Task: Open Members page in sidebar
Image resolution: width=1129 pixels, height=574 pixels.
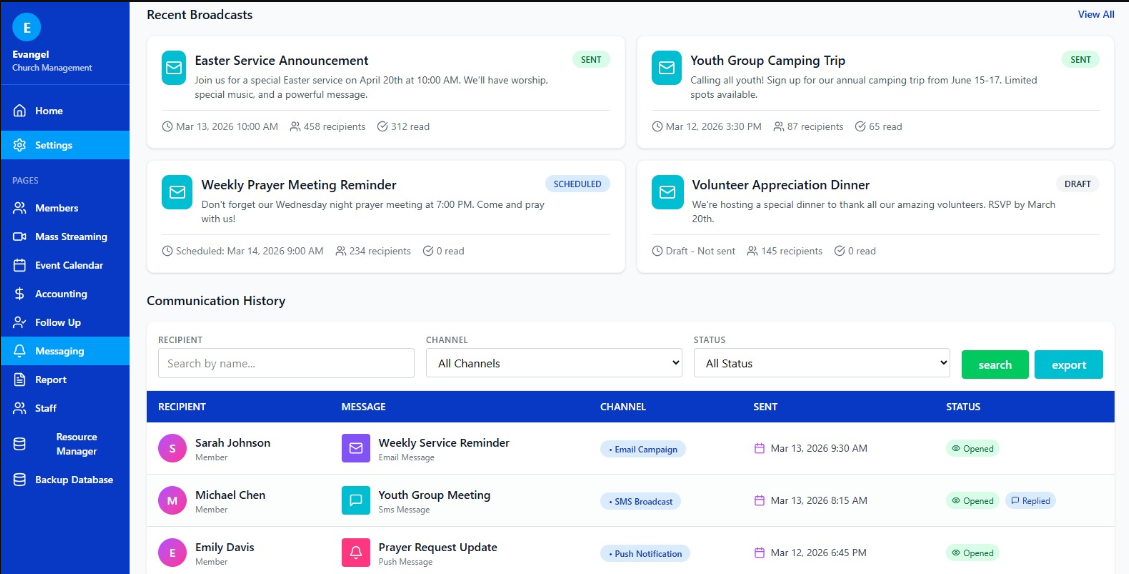Action: [x=56, y=208]
